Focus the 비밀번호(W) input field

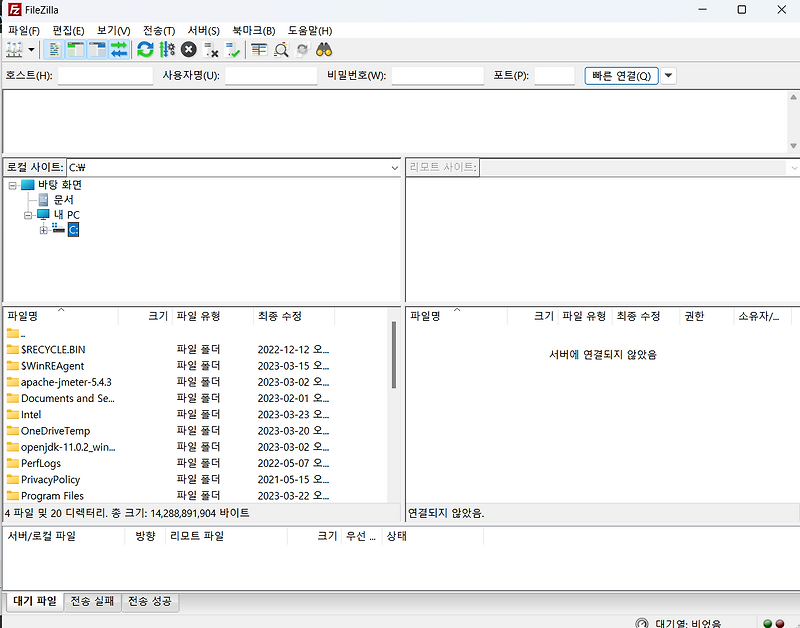point(437,76)
